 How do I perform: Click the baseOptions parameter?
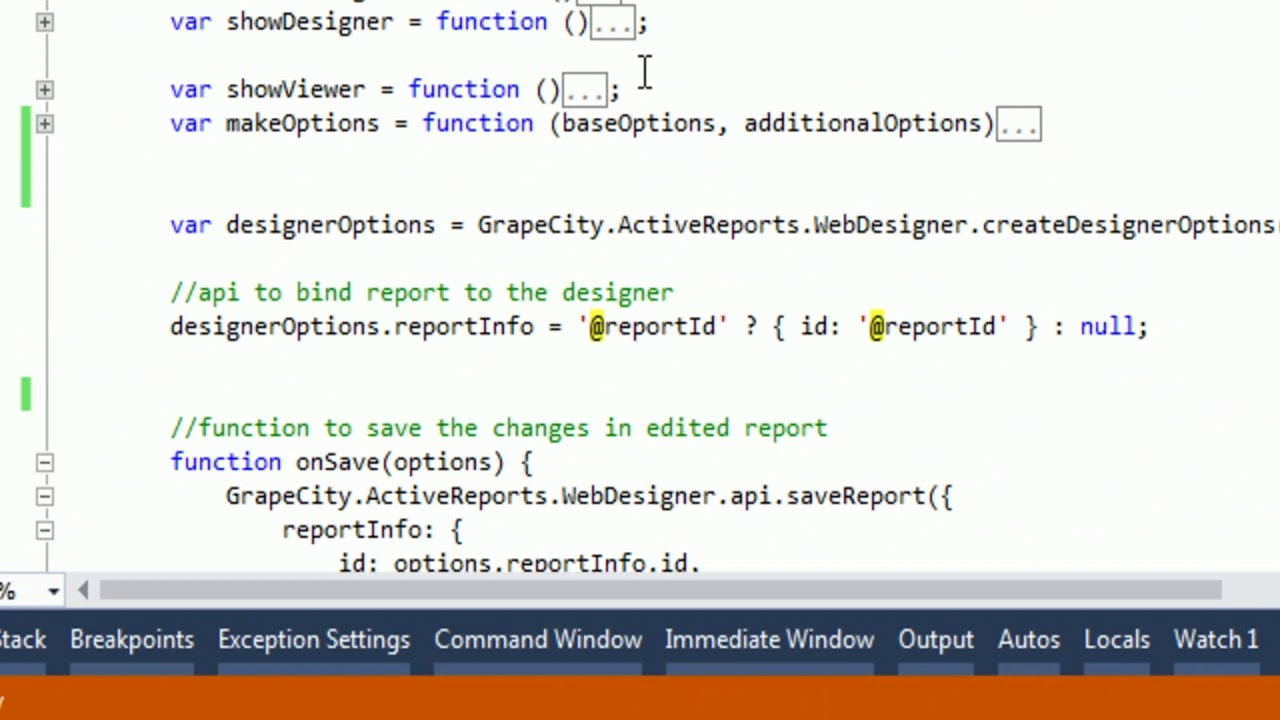[x=639, y=123]
